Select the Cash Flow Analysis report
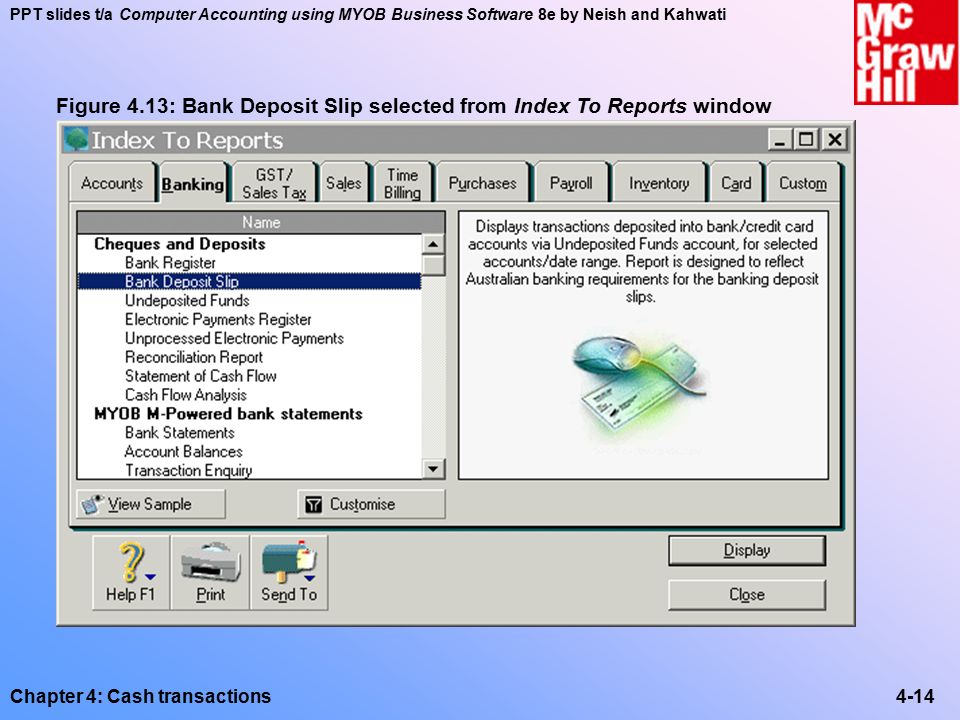This screenshot has height=720, width=960. 186,395
